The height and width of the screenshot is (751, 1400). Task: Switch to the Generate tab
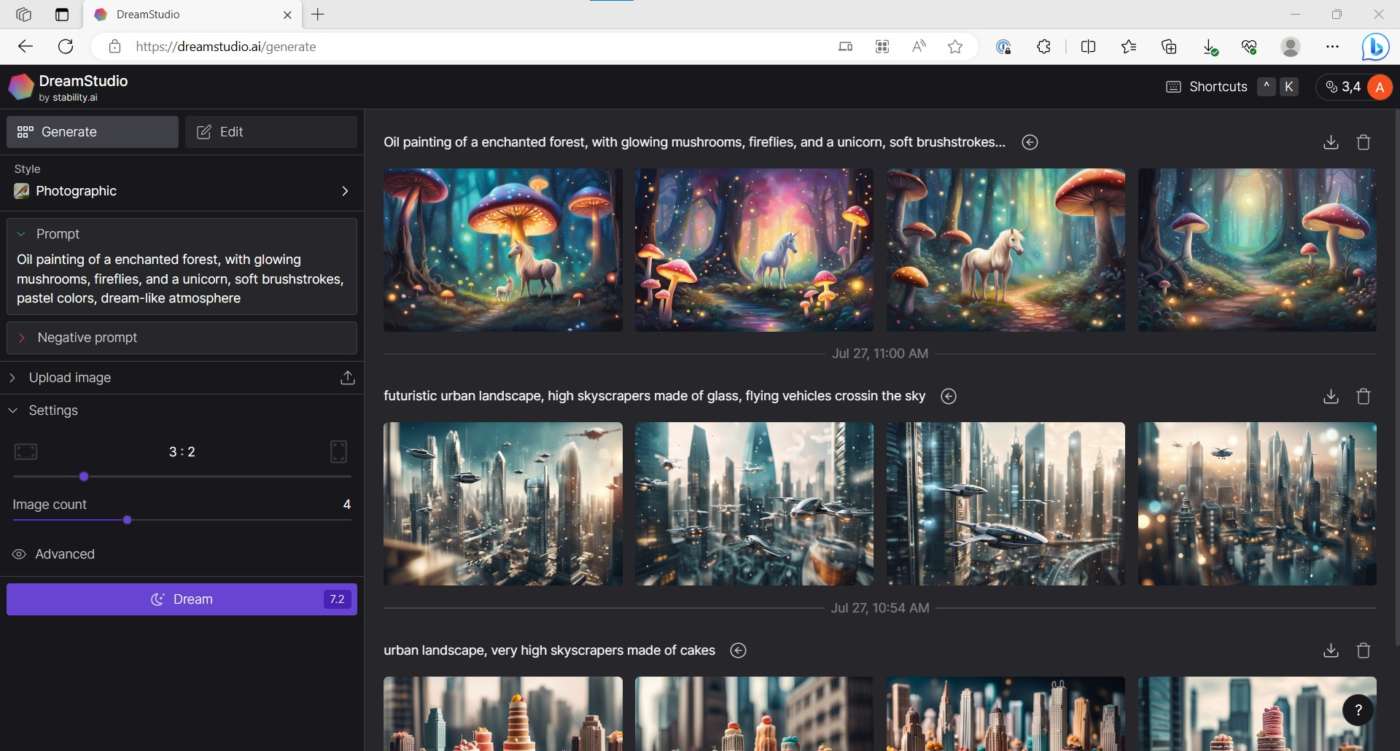92,132
